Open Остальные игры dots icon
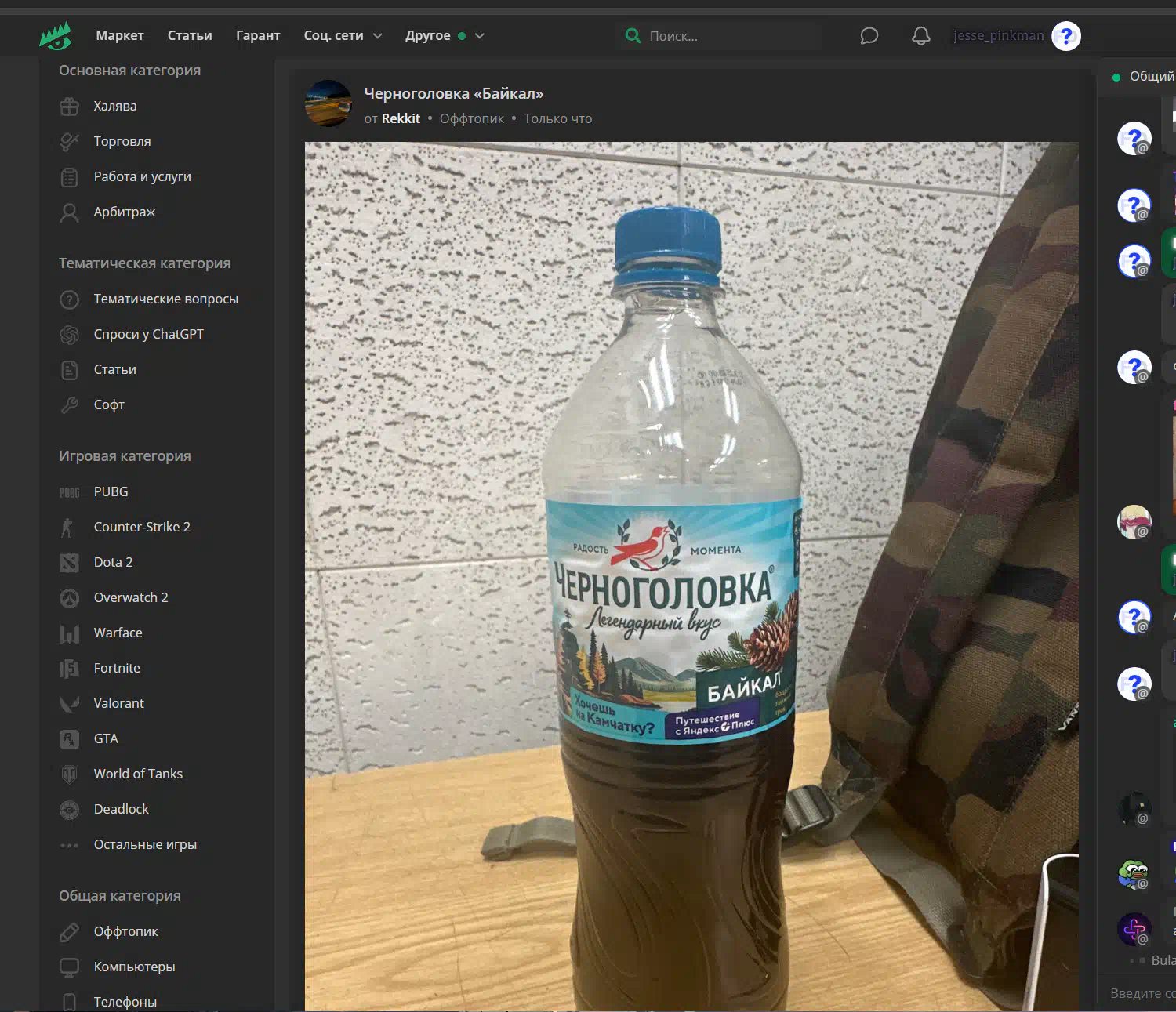The width and height of the screenshot is (1176, 1012). [x=70, y=845]
